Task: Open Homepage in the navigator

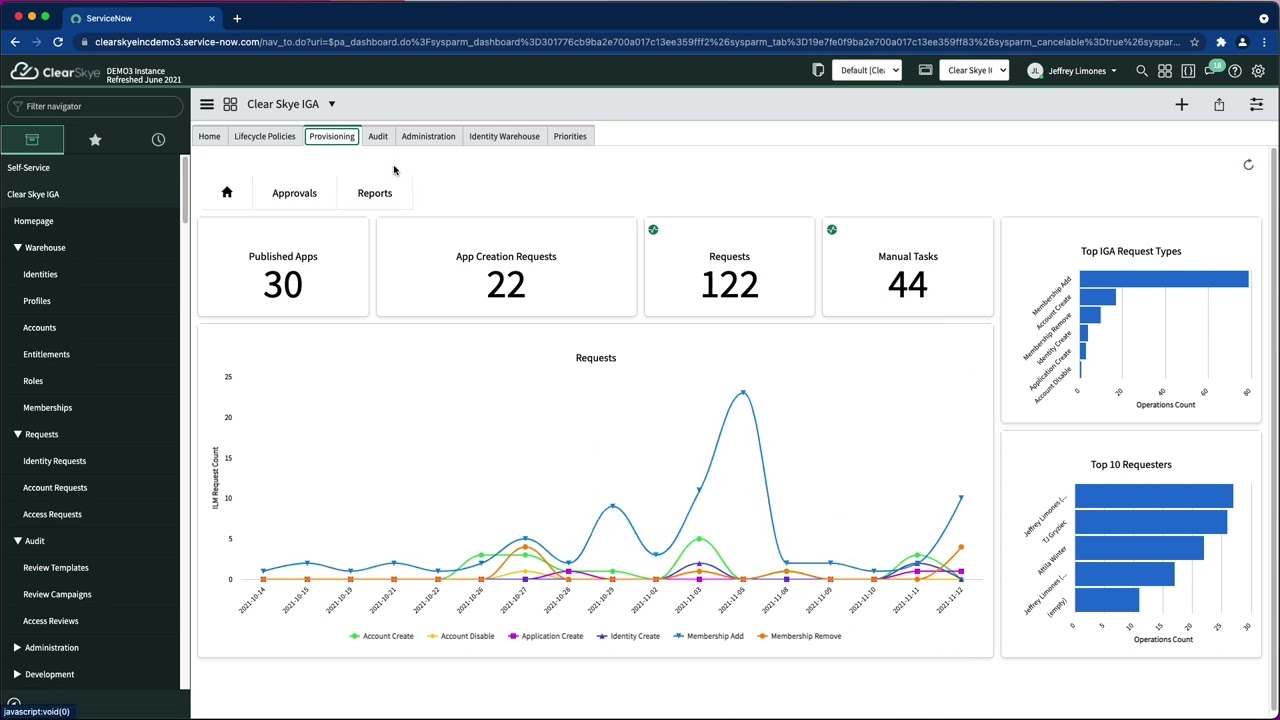Action: click(34, 221)
